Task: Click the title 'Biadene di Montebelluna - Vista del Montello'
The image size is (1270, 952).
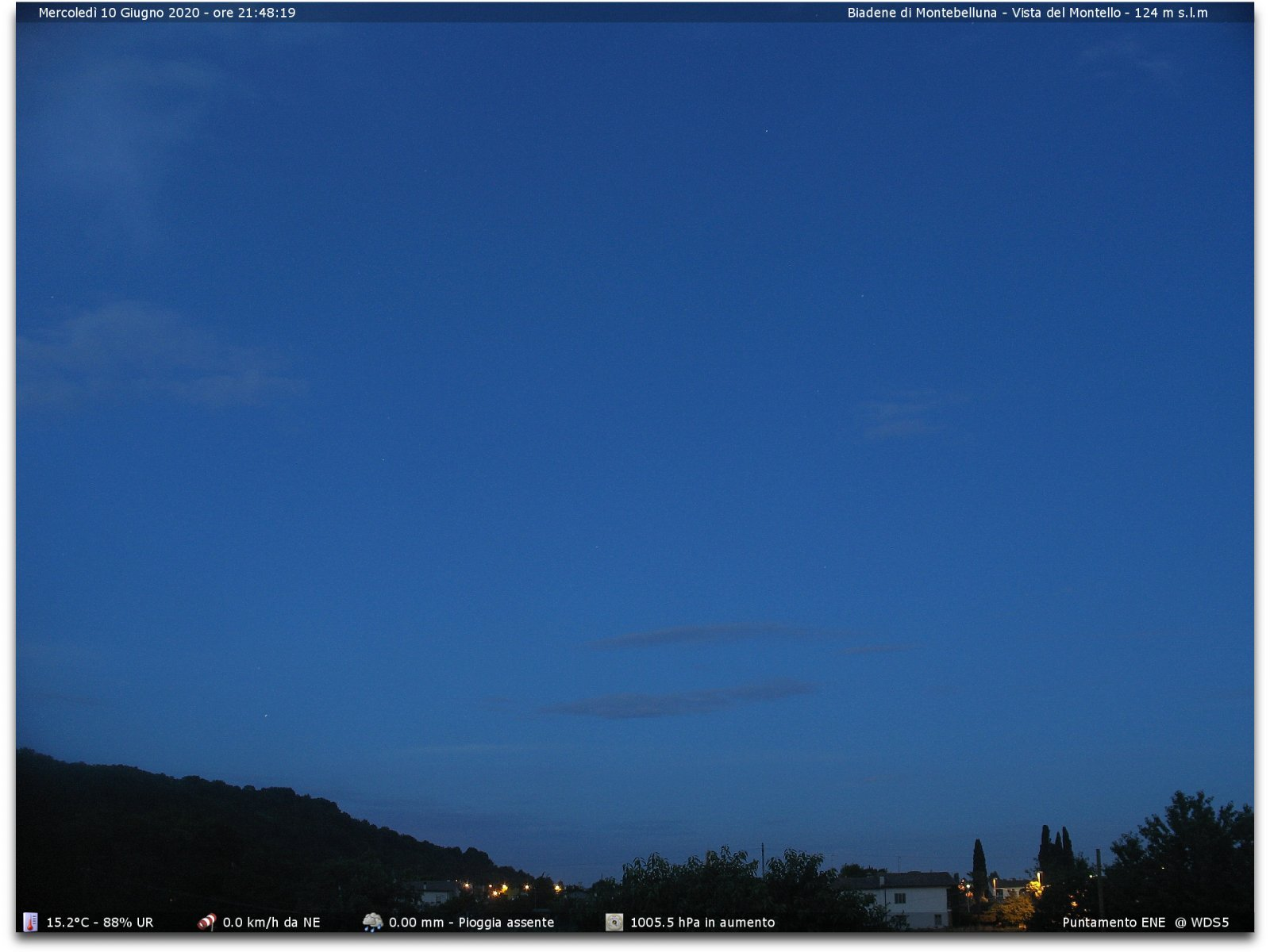Action: click(x=984, y=13)
